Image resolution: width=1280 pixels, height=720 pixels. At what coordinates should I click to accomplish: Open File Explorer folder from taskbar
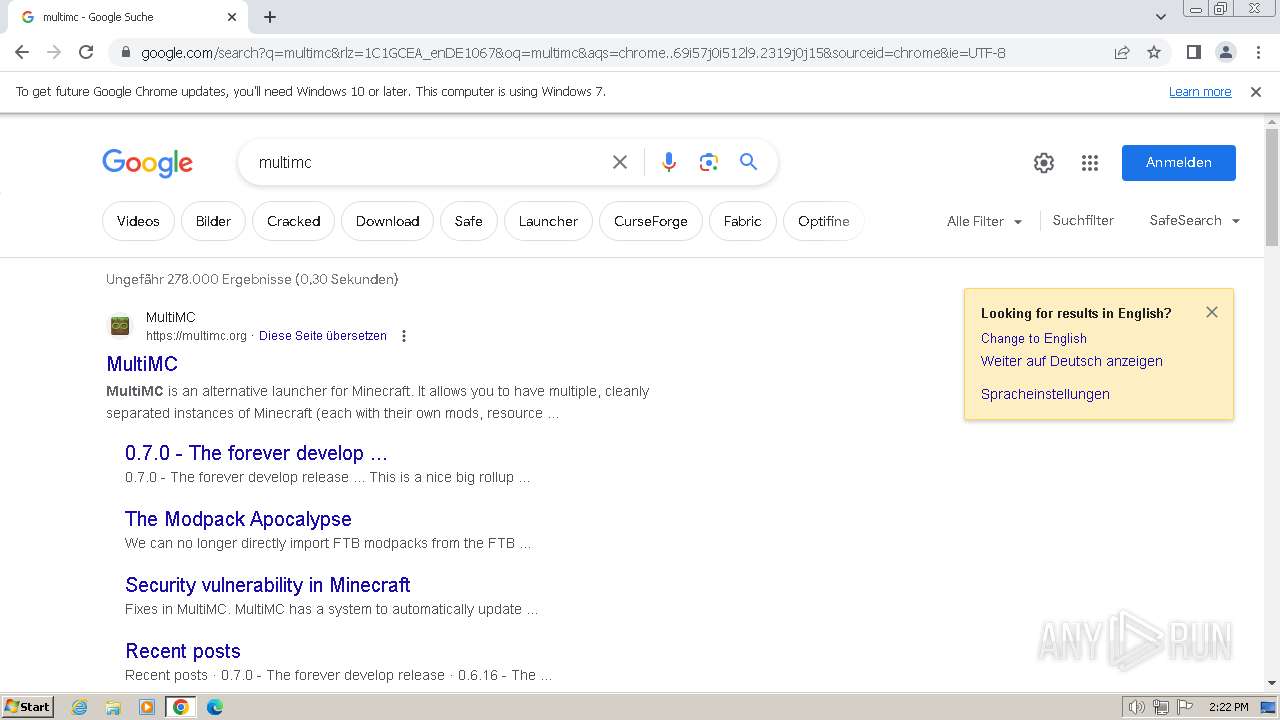[113, 707]
